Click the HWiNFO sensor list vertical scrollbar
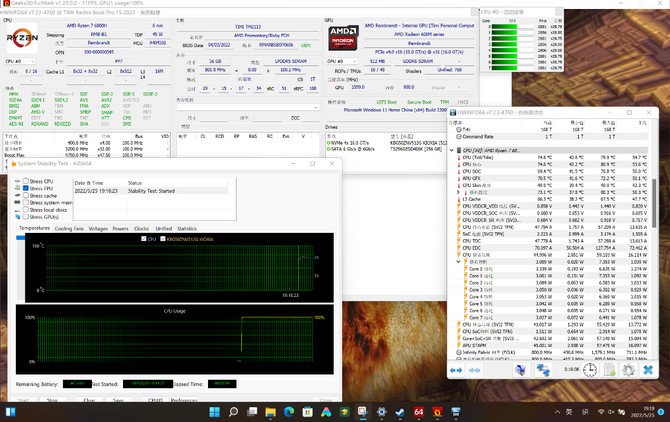Screen dimensions: 670x422 click(x=654, y=239)
